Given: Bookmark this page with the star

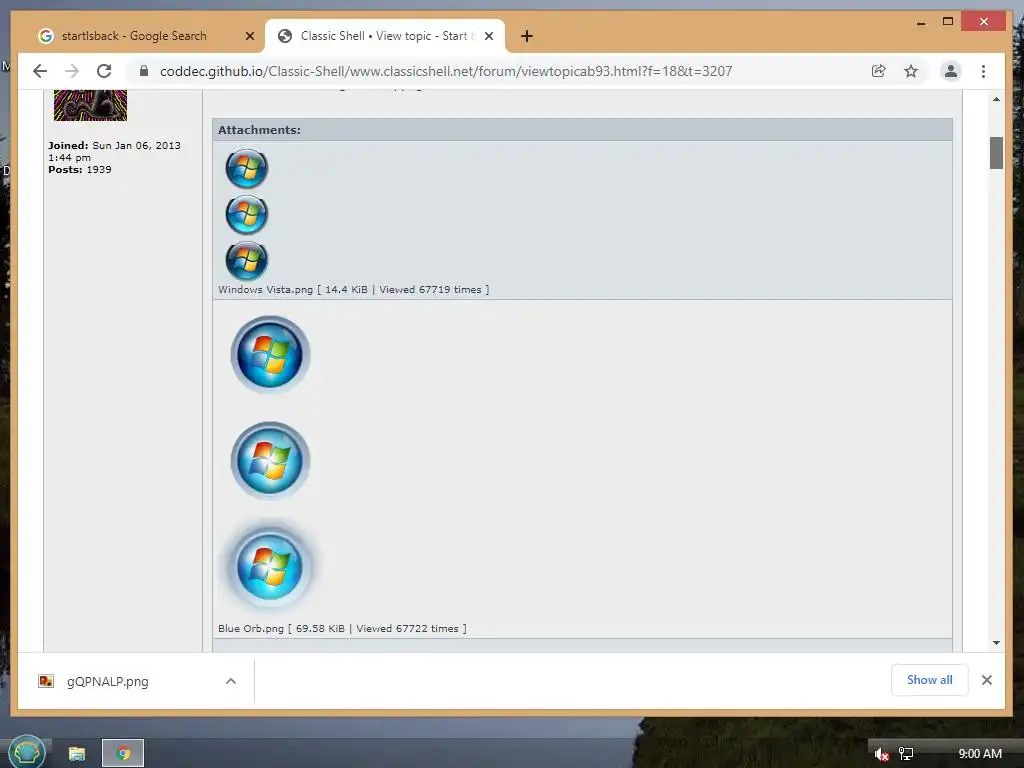Looking at the screenshot, I should [x=911, y=71].
